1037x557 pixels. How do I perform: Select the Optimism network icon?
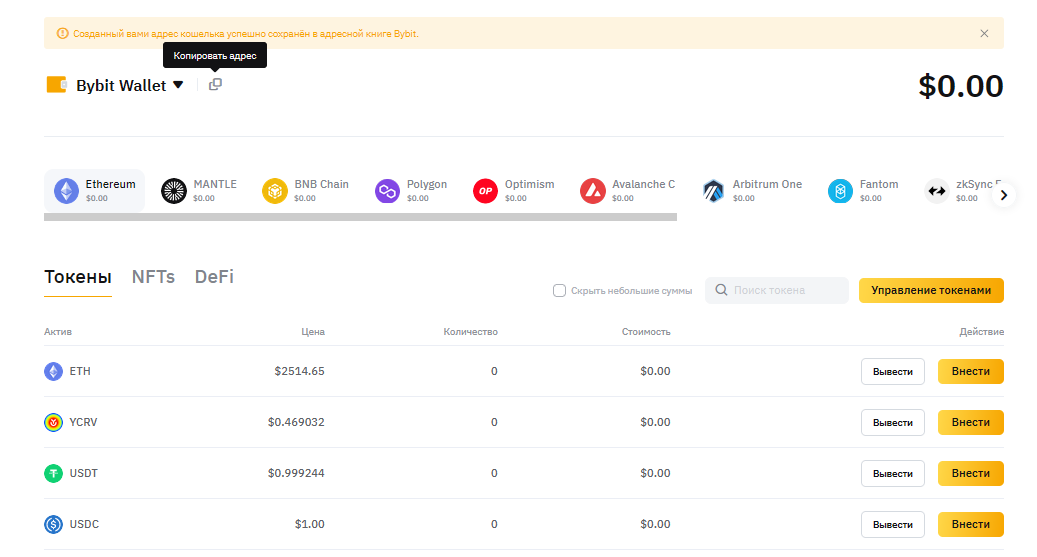(485, 191)
